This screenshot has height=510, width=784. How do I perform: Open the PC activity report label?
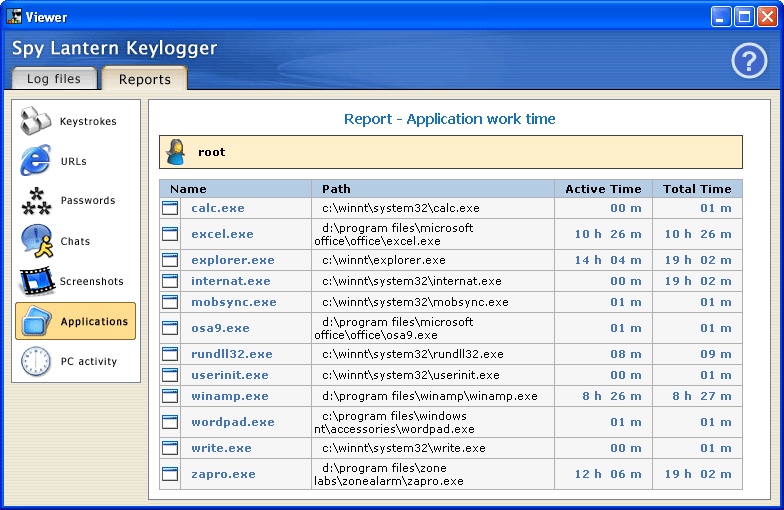click(89, 361)
